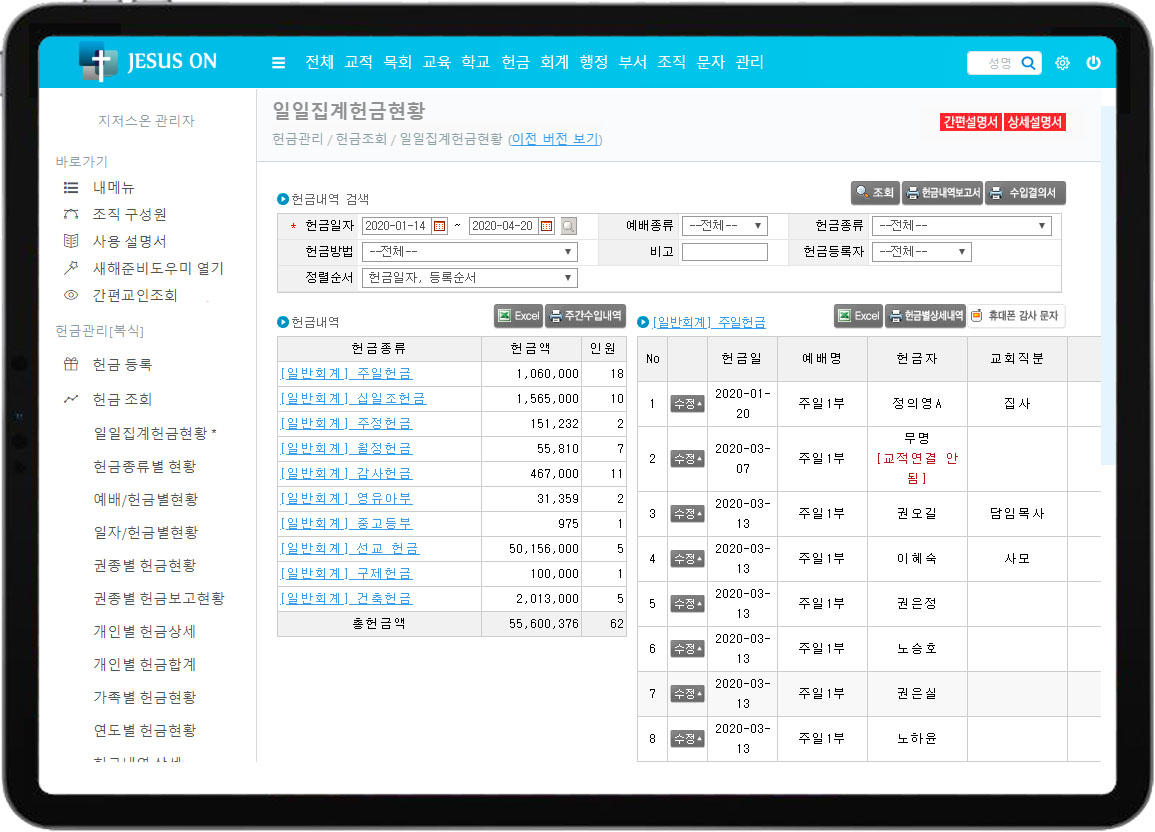
Task: Open the 회계 top menu
Action: [x=554, y=62]
